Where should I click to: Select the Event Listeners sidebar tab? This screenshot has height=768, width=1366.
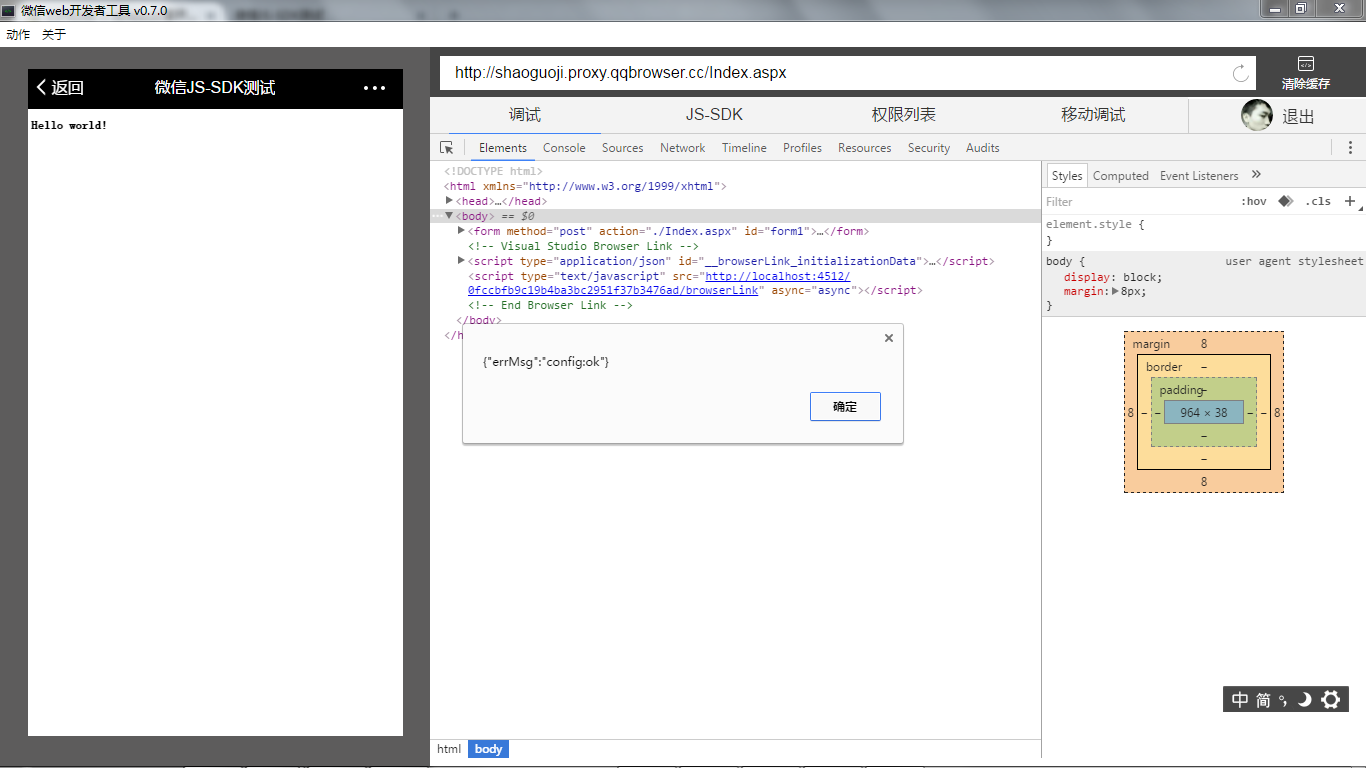point(1199,175)
